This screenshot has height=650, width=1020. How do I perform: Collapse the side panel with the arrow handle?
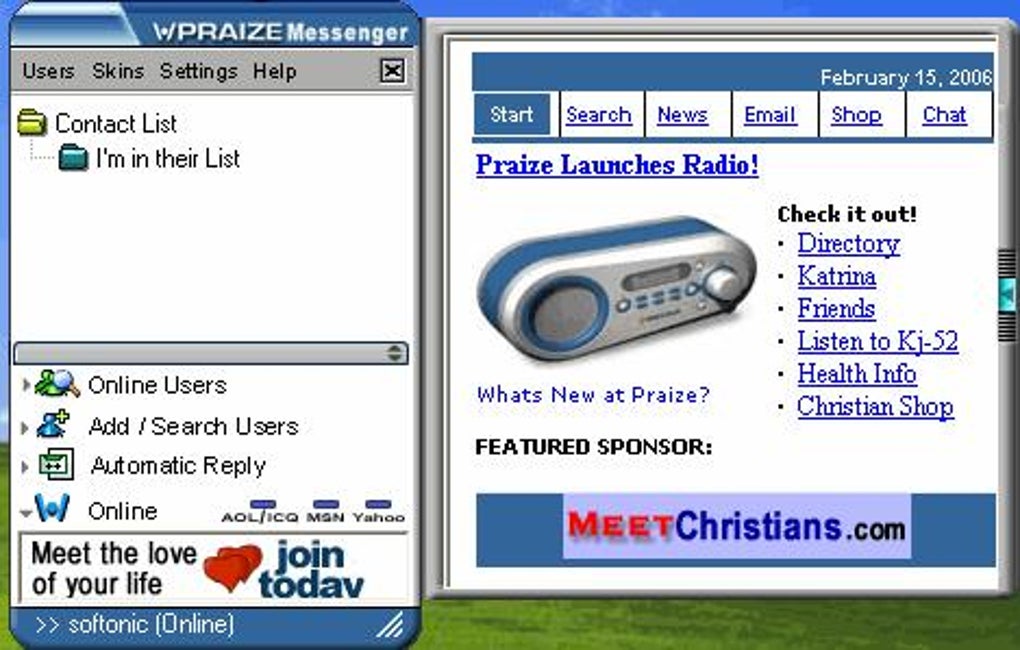point(1008,295)
